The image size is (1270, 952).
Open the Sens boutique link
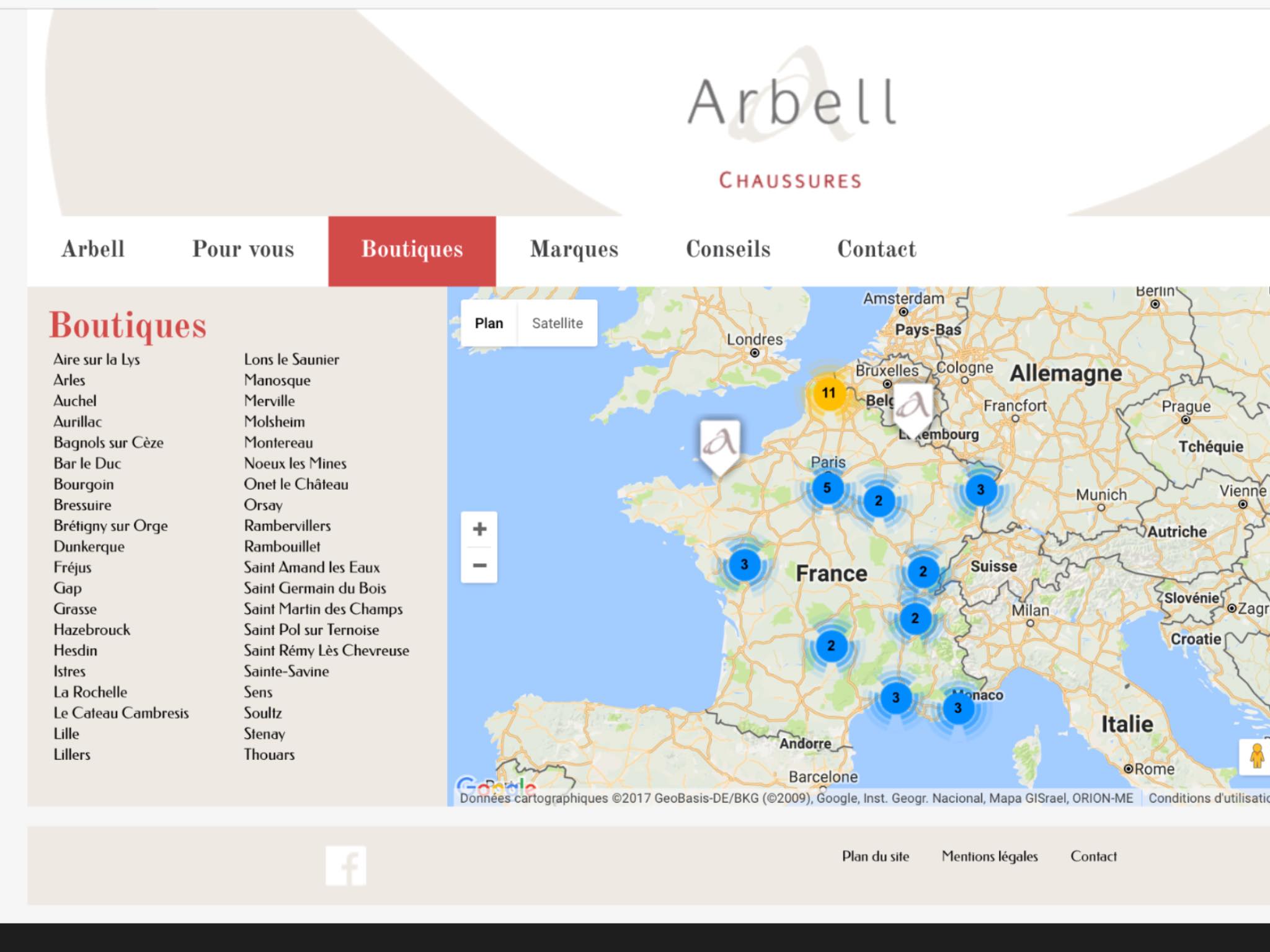pos(258,692)
